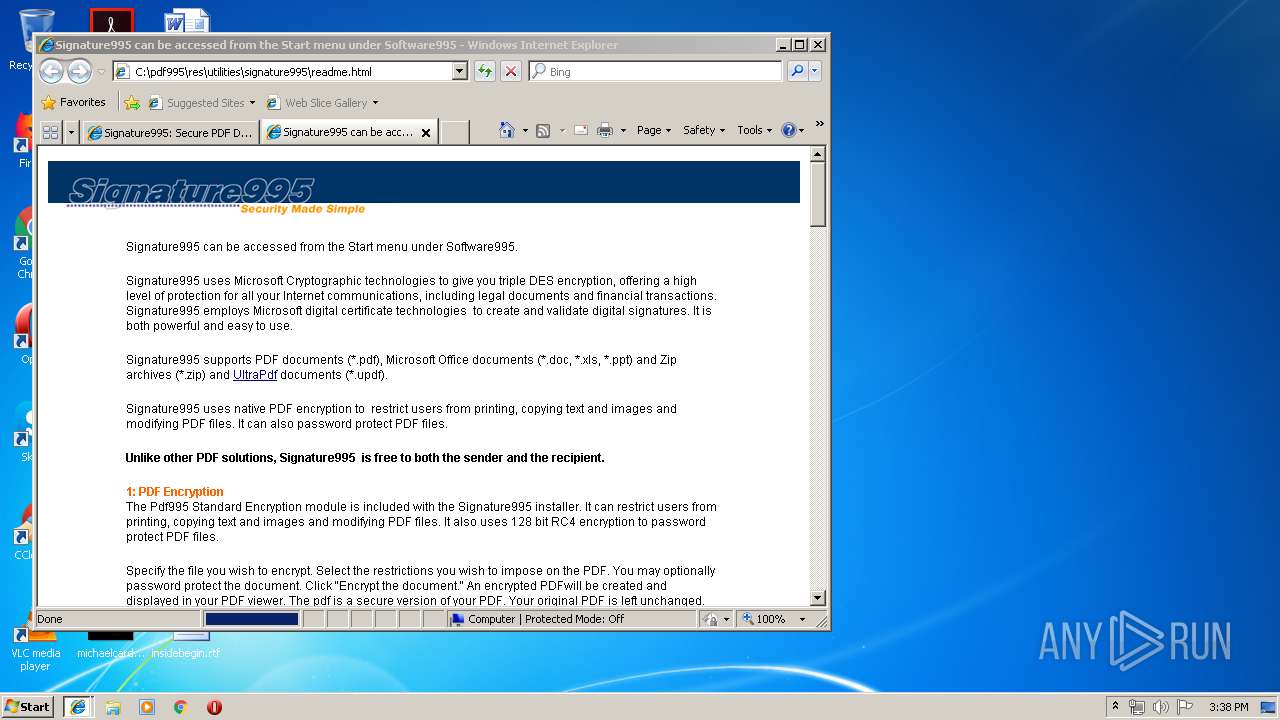Screen dimensions: 1280x720
Task: Click the Start button
Action: (x=28, y=706)
